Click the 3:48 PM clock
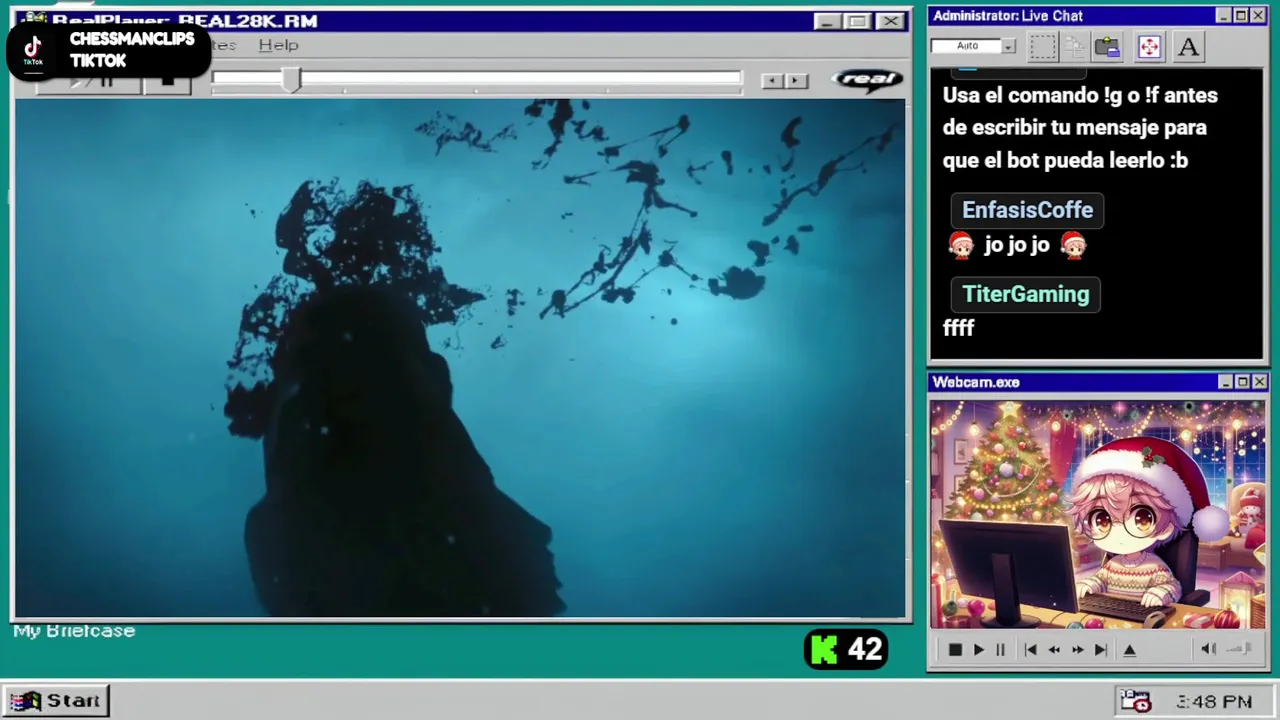1280x720 pixels. [x=1214, y=702]
